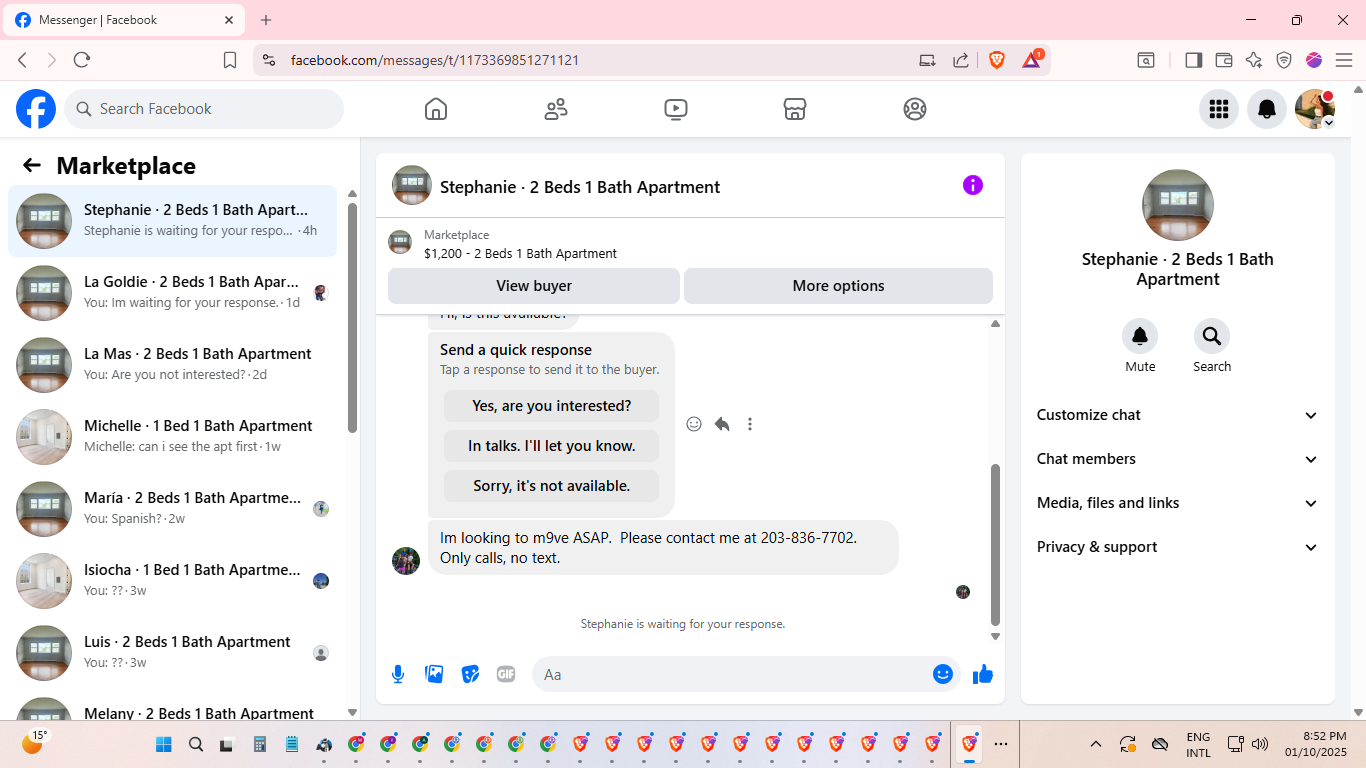This screenshot has height=768, width=1366.
Task: Open the Video (Watch) icon
Action: 676,109
